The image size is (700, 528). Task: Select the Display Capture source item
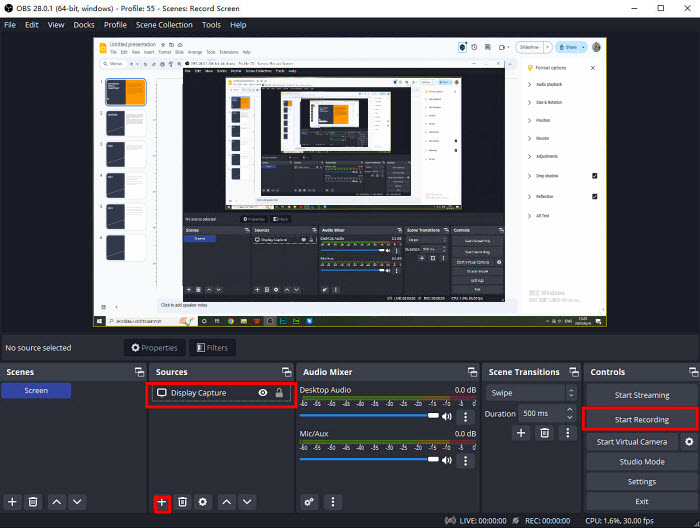pyautogui.click(x=200, y=394)
